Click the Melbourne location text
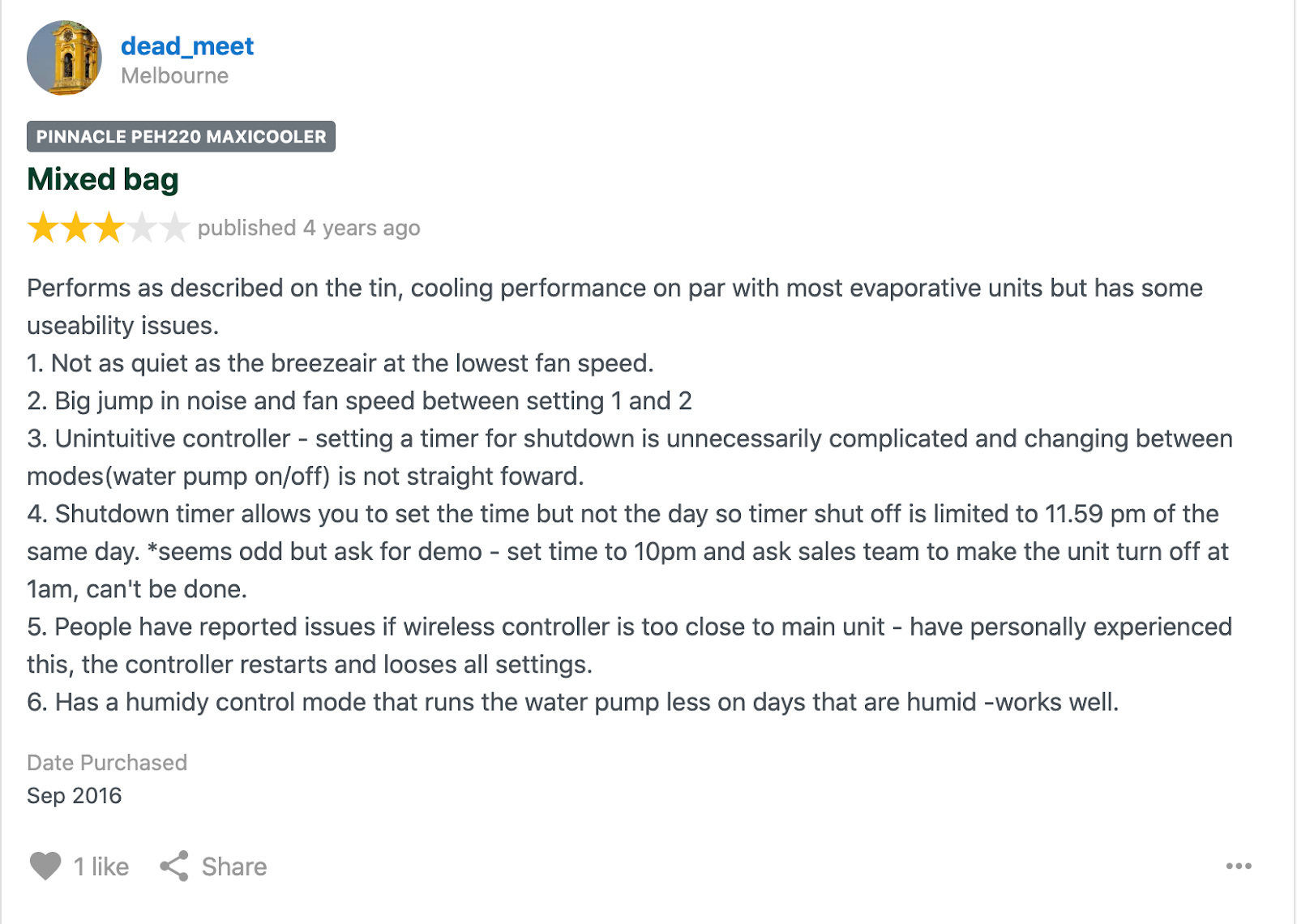This screenshot has width=1297, height=924. (x=174, y=75)
